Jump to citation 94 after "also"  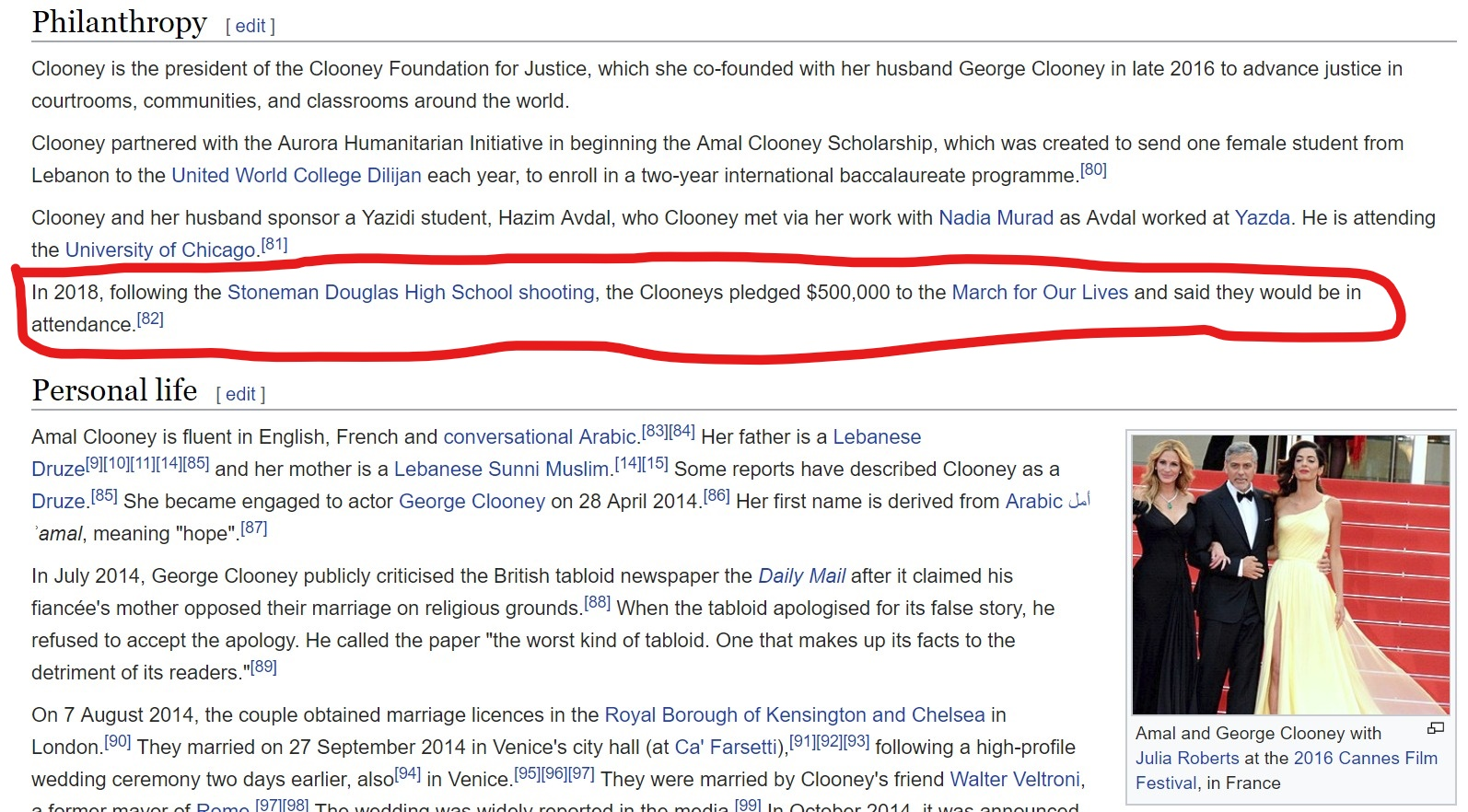pos(408,773)
